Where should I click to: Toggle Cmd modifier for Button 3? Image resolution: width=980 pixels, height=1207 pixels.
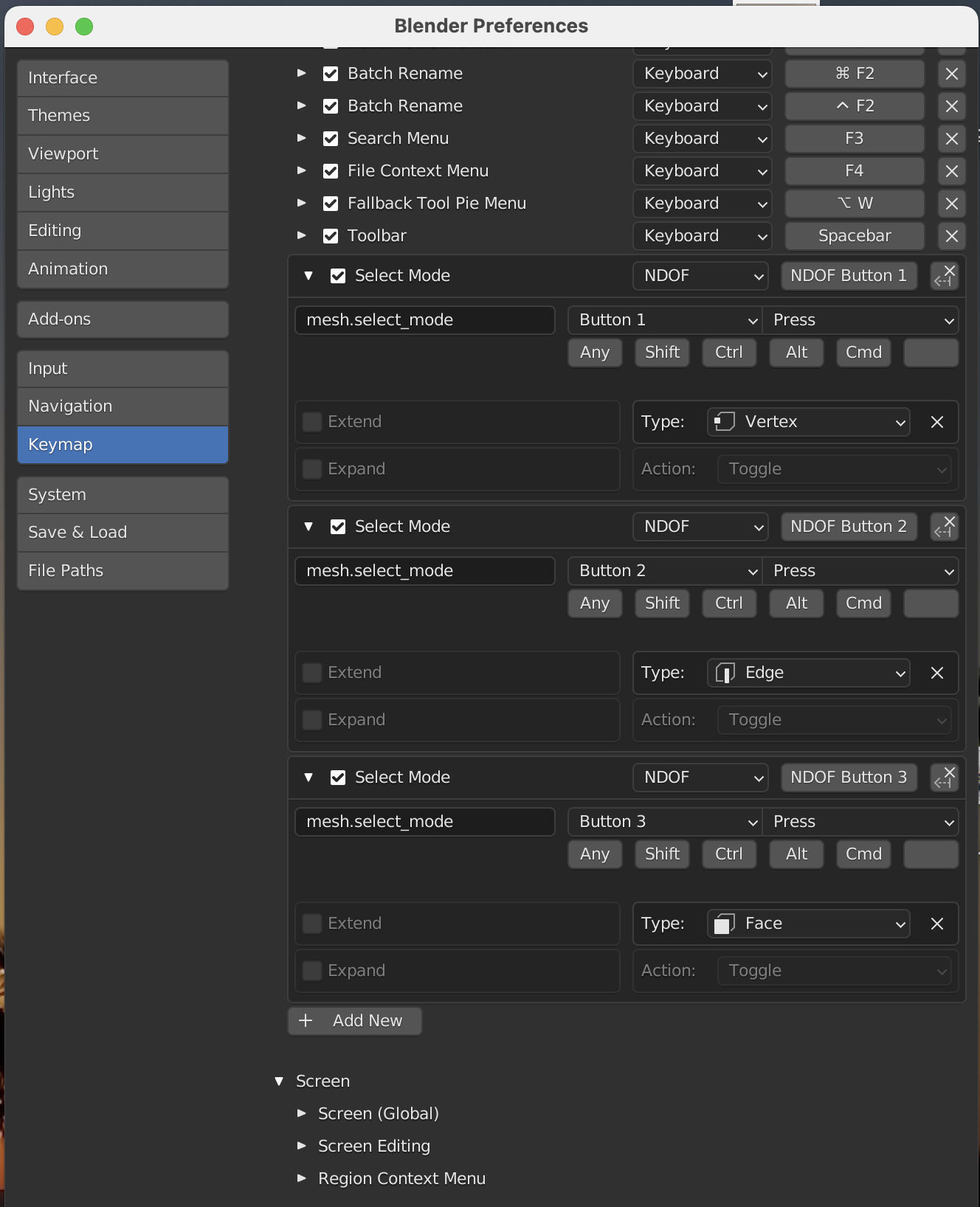(863, 854)
